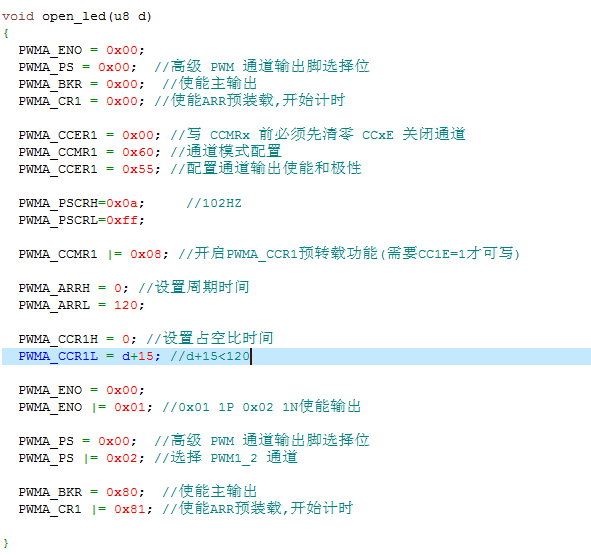Click the u8 d parameter
This screenshot has width=591, height=555.
pos(130,17)
